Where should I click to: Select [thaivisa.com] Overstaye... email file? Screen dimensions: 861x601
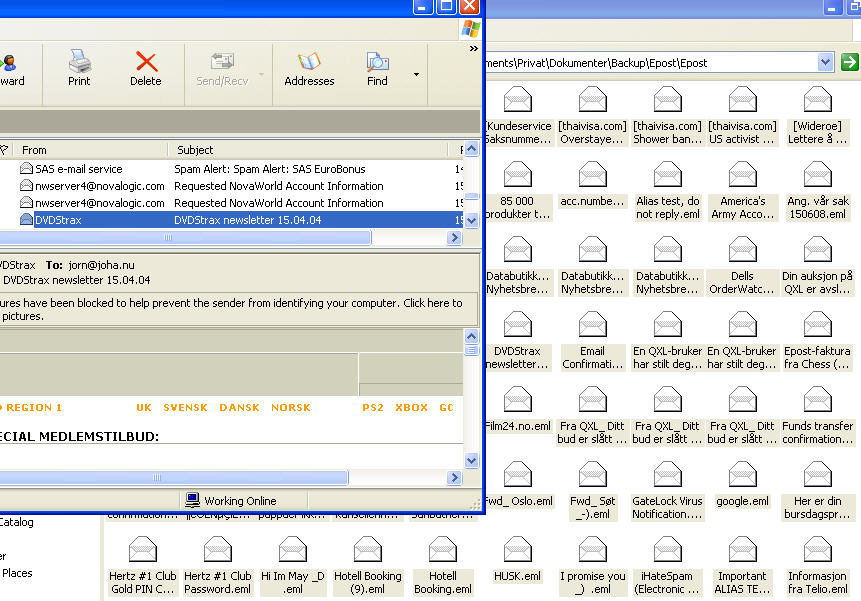(592, 116)
